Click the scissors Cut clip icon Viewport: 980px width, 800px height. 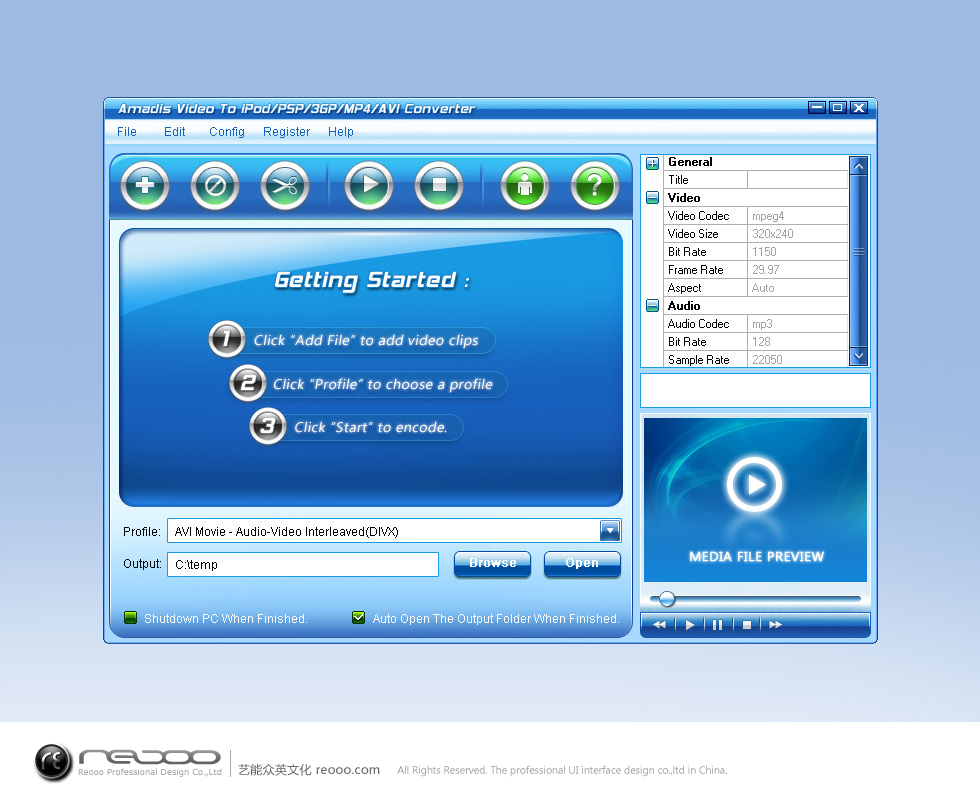coord(285,186)
